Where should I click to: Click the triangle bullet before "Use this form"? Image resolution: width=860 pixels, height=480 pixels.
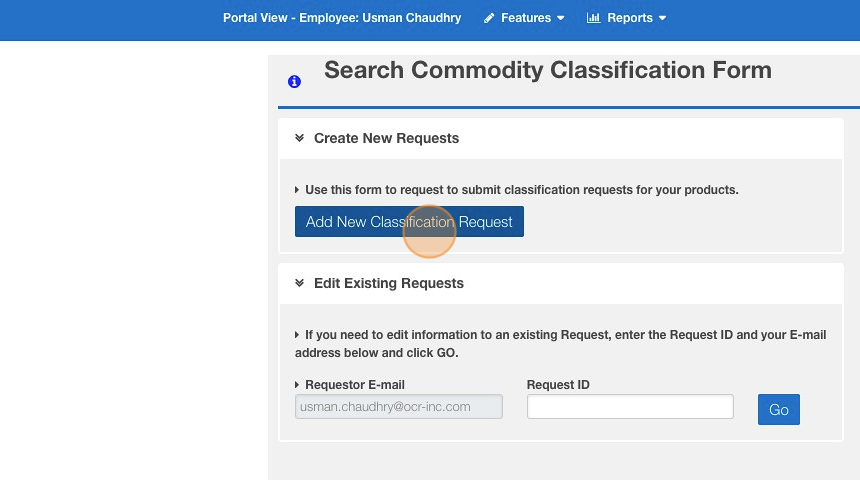[x=297, y=190]
